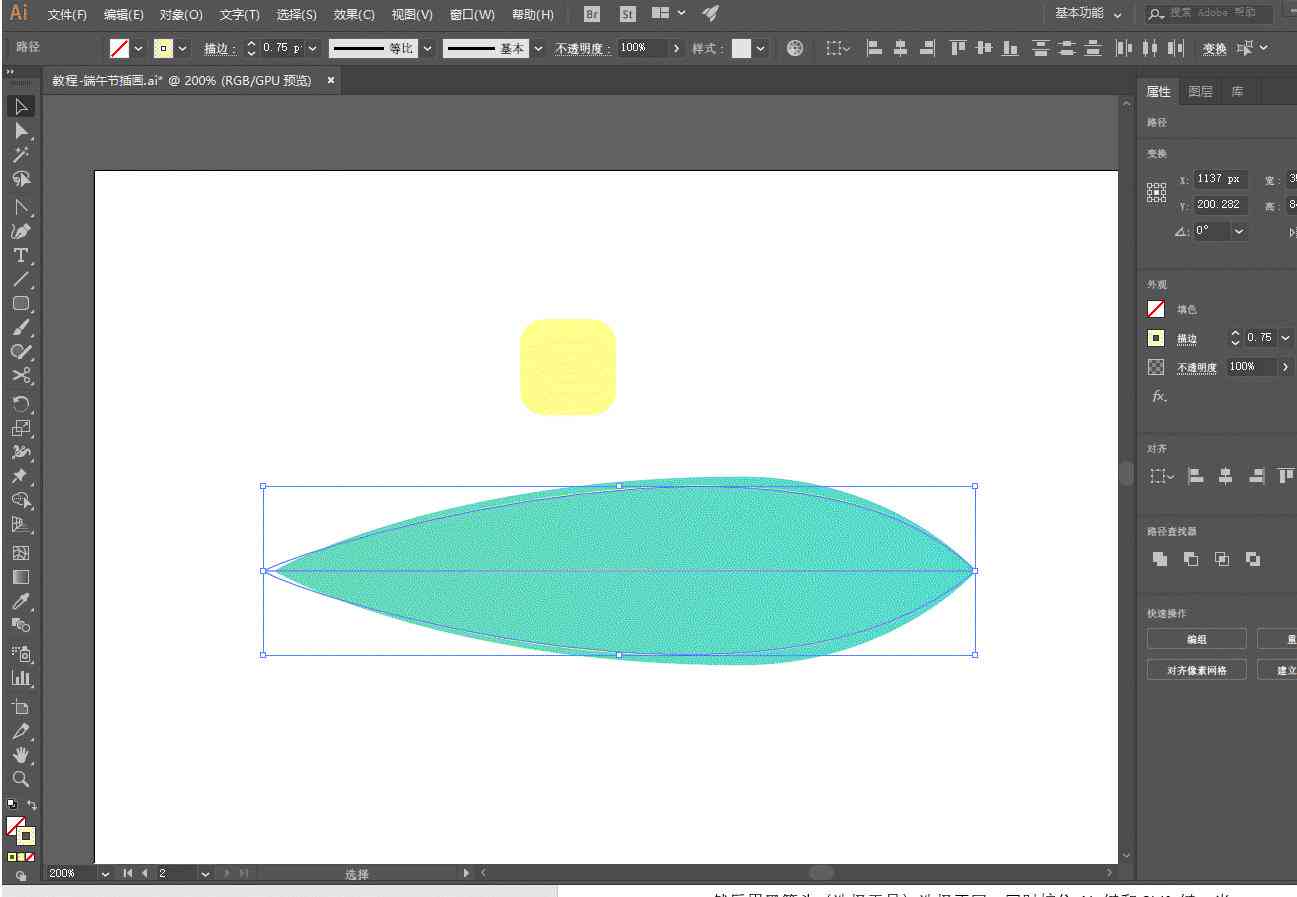Select the Slice tool
The height and width of the screenshot is (897, 1297).
(20, 731)
